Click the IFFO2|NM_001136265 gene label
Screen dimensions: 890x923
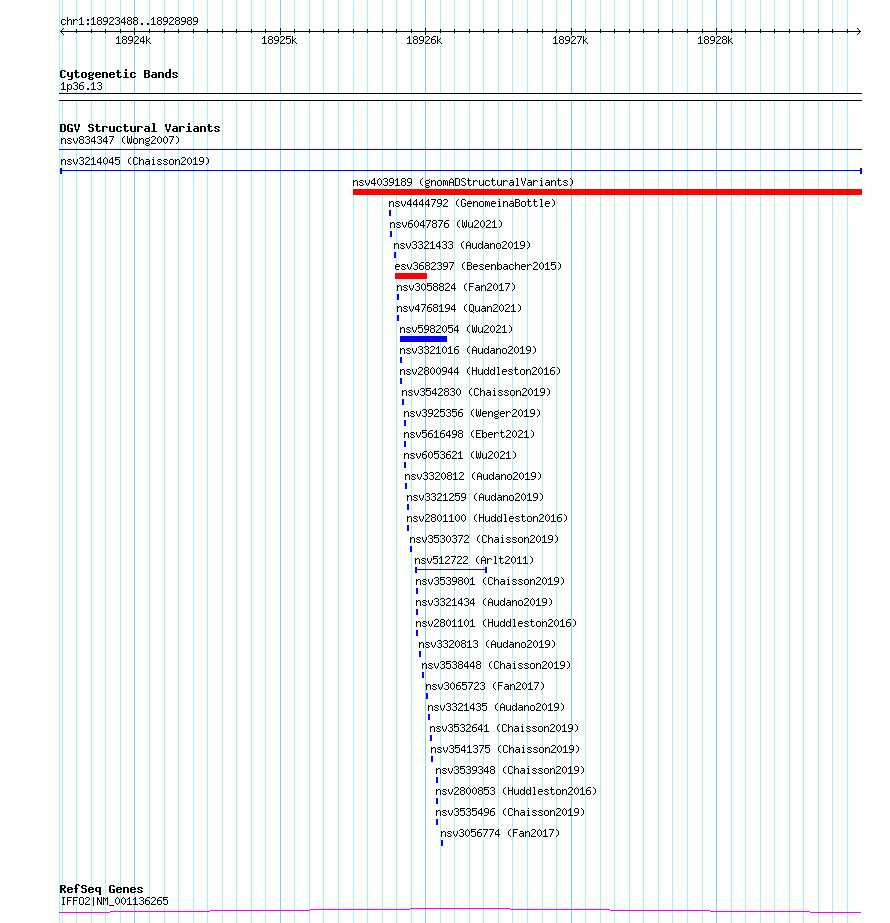click(114, 901)
